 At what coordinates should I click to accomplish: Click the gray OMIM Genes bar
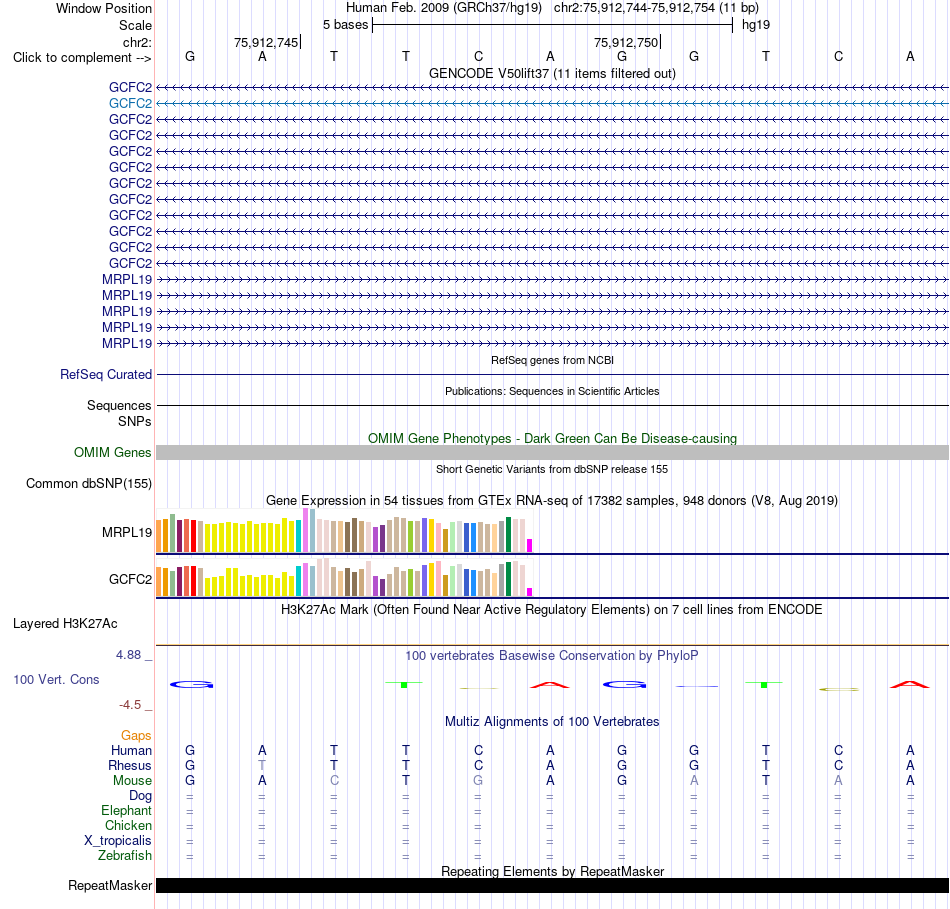pos(552,453)
